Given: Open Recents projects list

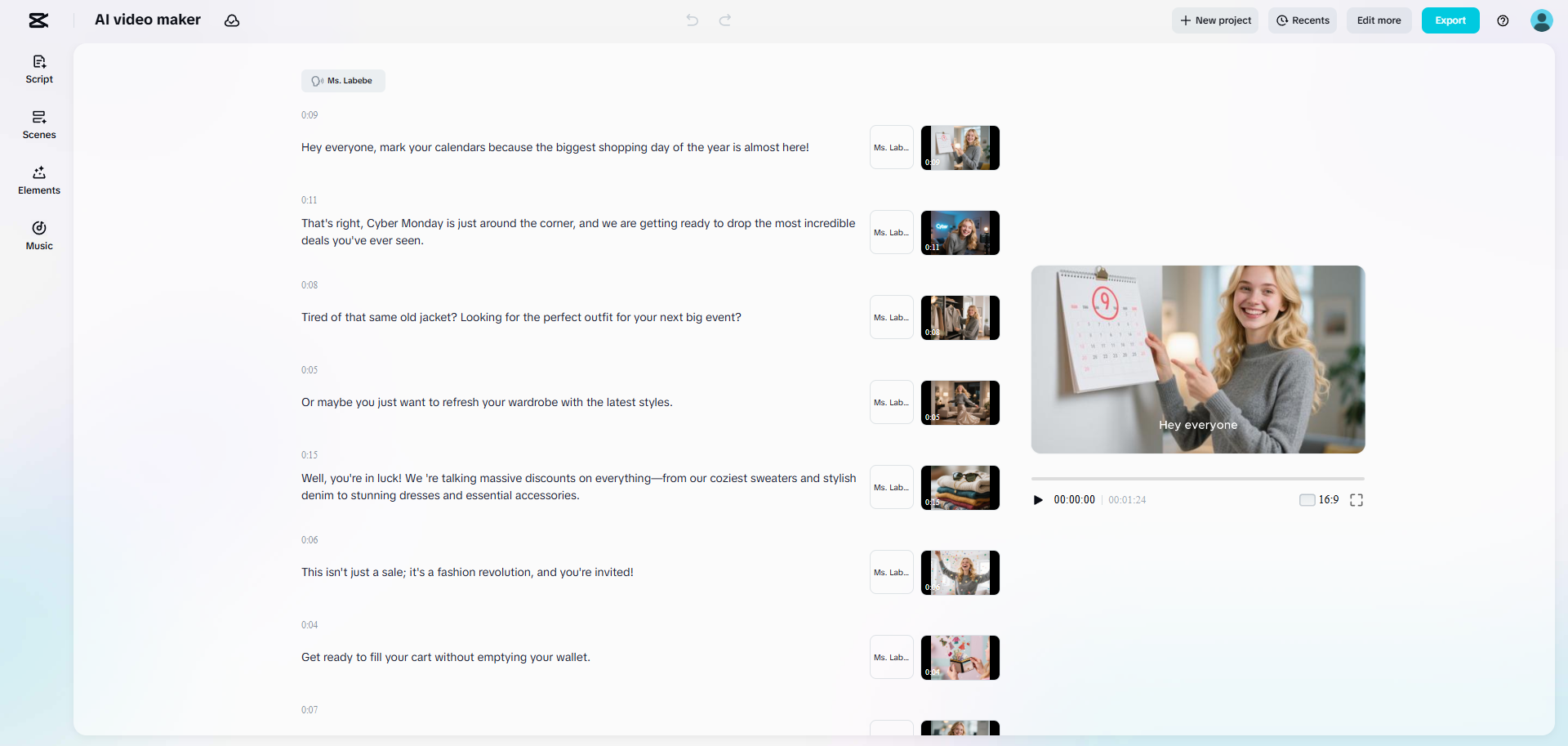Looking at the screenshot, I should click(1303, 20).
